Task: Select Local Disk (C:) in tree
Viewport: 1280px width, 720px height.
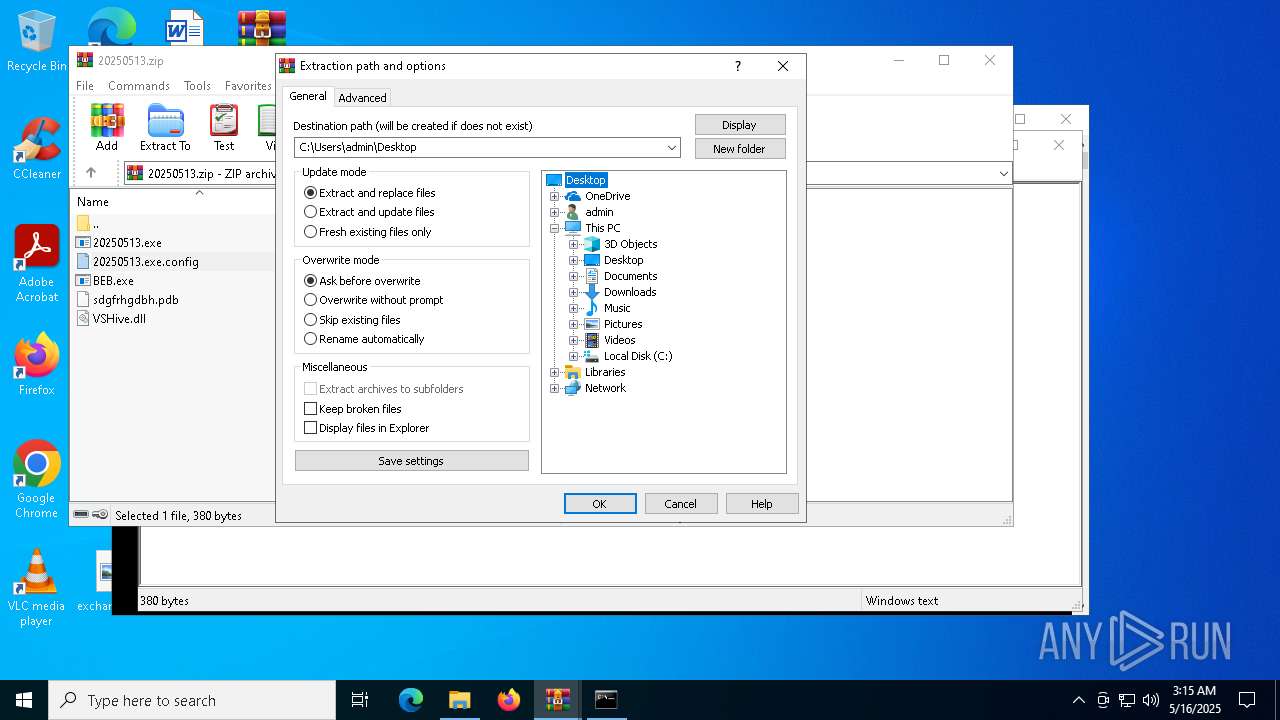Action: [x=638, y=356]
